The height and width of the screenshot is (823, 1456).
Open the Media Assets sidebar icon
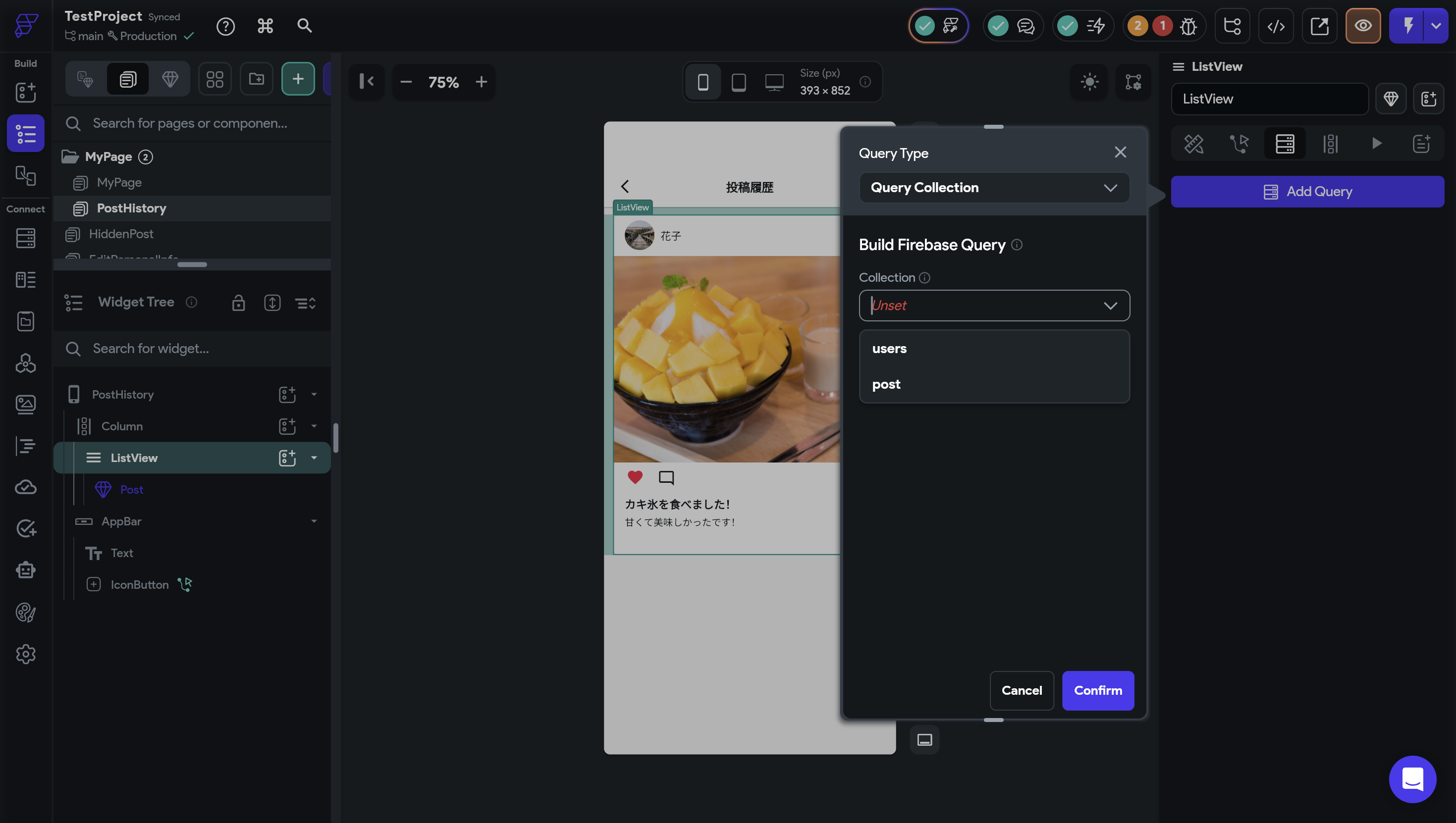point(25,404)
